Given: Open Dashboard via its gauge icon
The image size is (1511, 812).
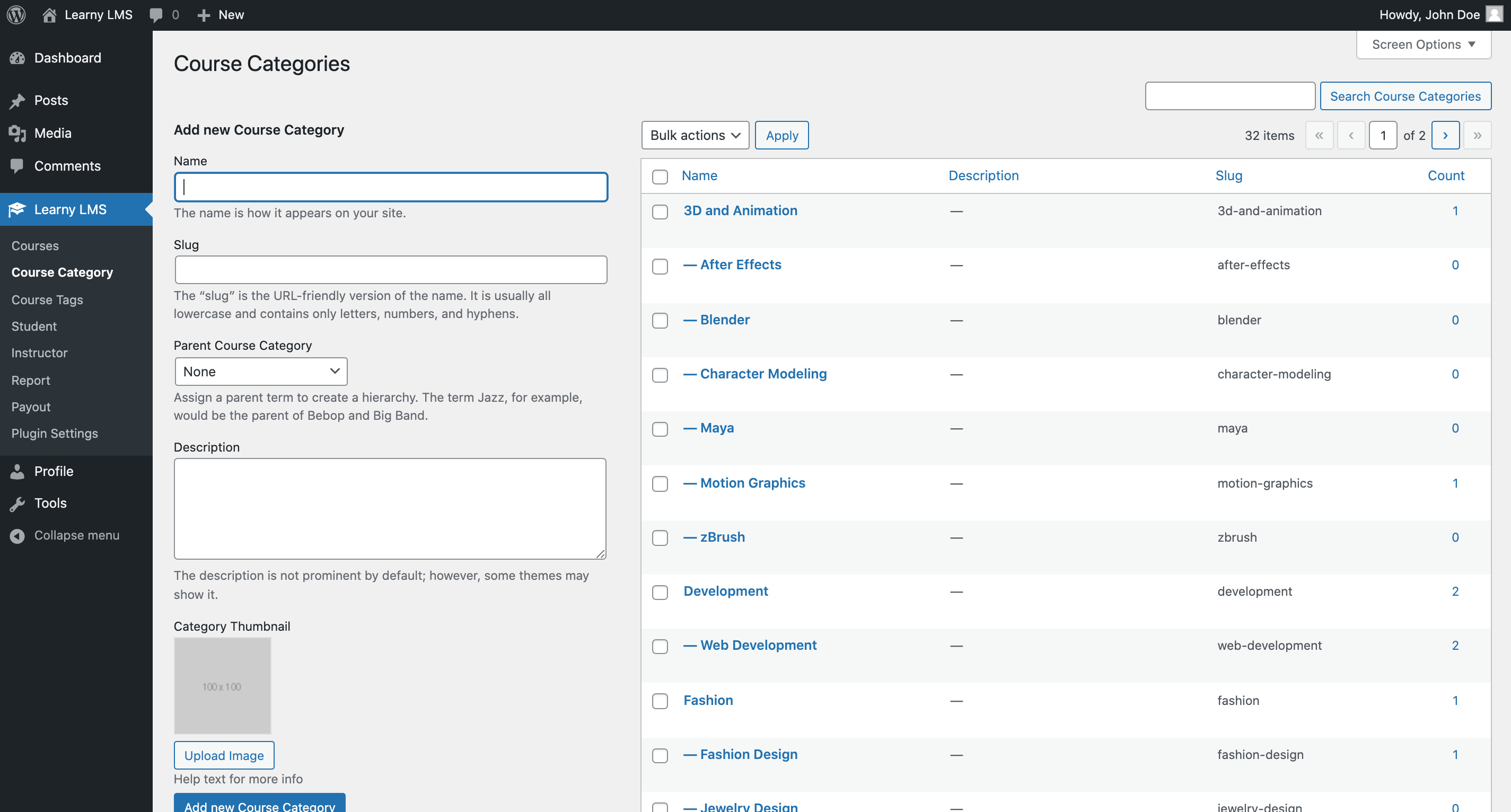Looking at the screenshot, I should [x=17, y=58].
